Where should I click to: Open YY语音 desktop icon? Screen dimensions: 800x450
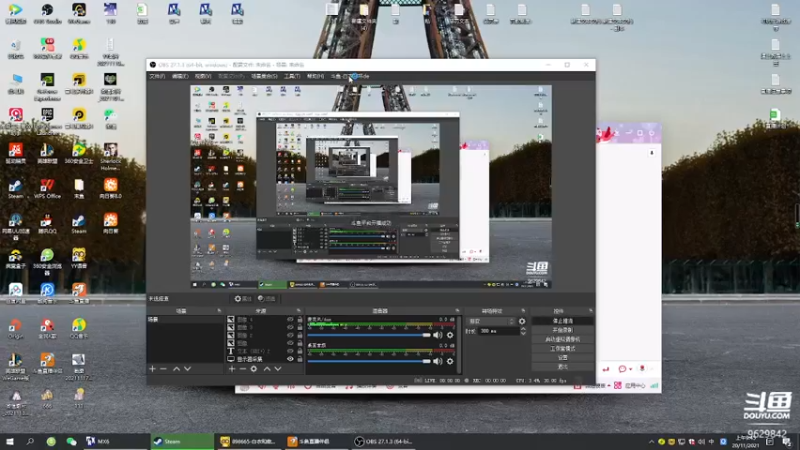[x=79, y=258]
